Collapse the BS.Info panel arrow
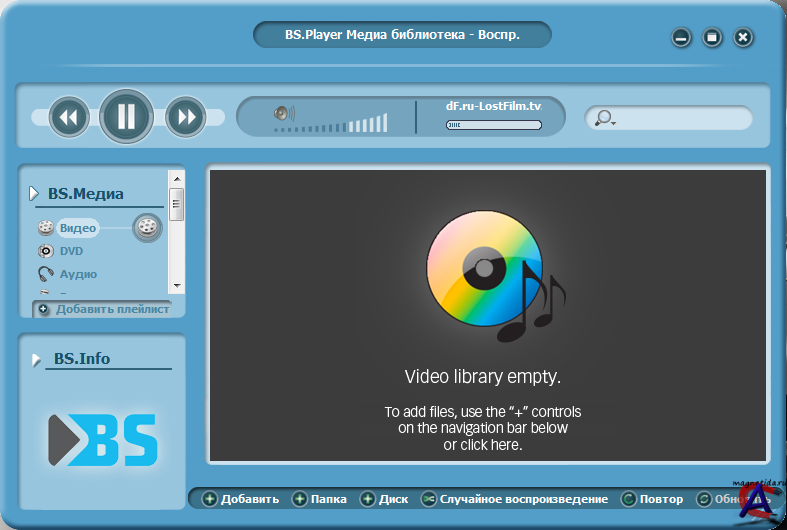Image resolution: width=787 pixels, height=530 pixels. click(36, 359)
